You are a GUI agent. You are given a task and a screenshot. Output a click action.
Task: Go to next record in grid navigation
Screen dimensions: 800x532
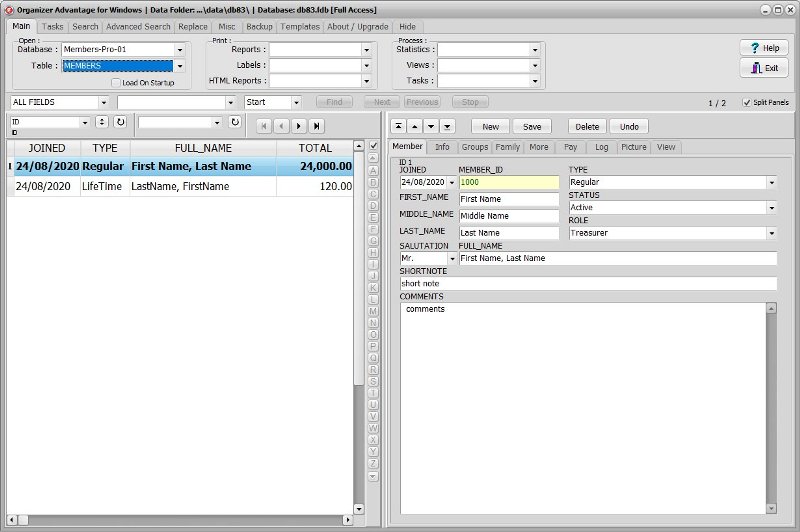coord(298,126)
